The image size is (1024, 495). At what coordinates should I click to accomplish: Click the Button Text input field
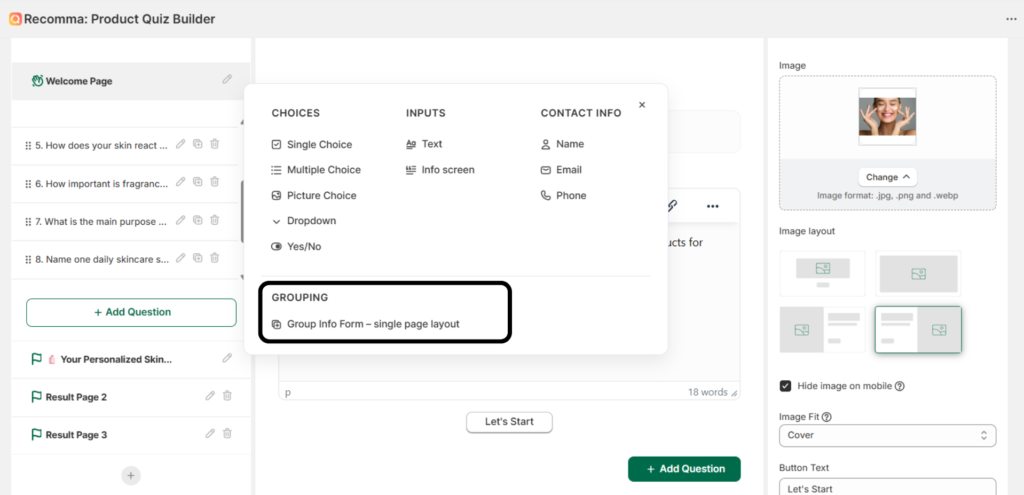coord(887,488)
